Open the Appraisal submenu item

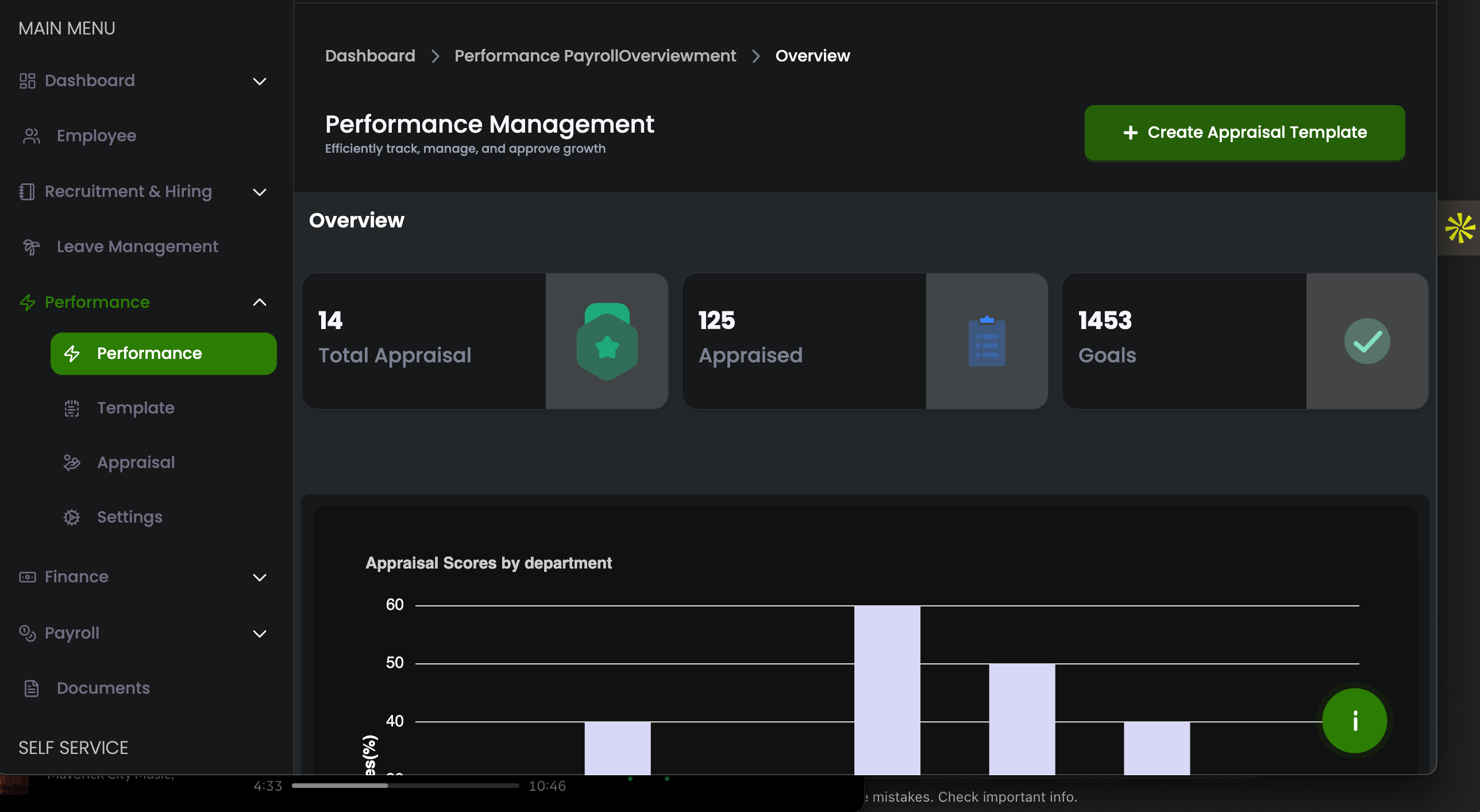point(136,462)
